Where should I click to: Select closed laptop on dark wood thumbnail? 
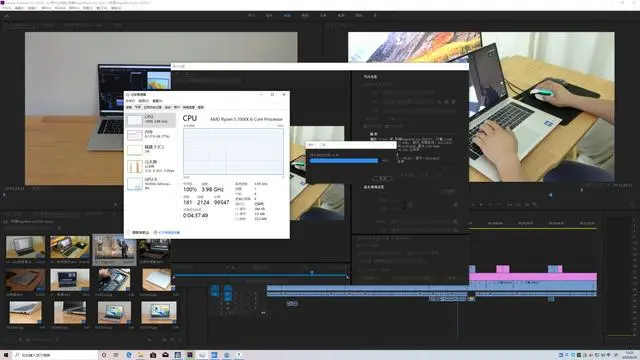[x=25, y=280]
